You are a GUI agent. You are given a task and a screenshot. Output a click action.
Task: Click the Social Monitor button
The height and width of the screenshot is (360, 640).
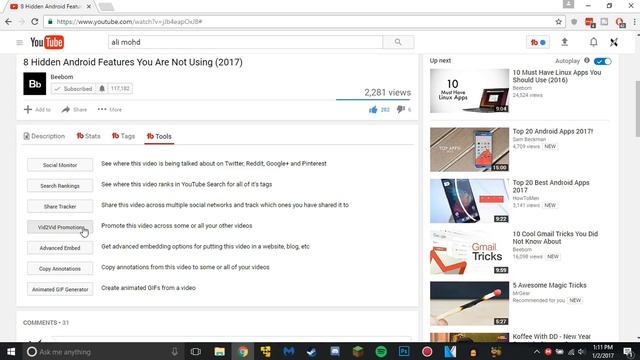pos(60,165)
